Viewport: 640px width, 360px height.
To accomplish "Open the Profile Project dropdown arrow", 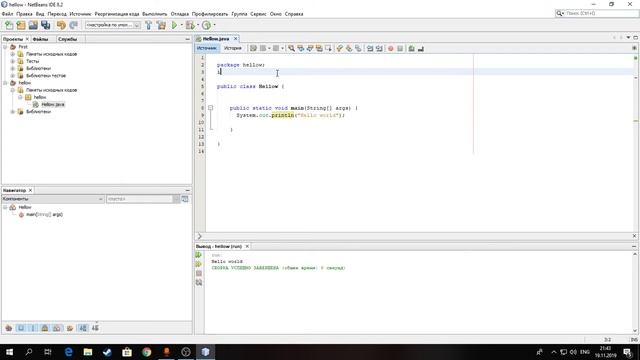I will [214, 25].
